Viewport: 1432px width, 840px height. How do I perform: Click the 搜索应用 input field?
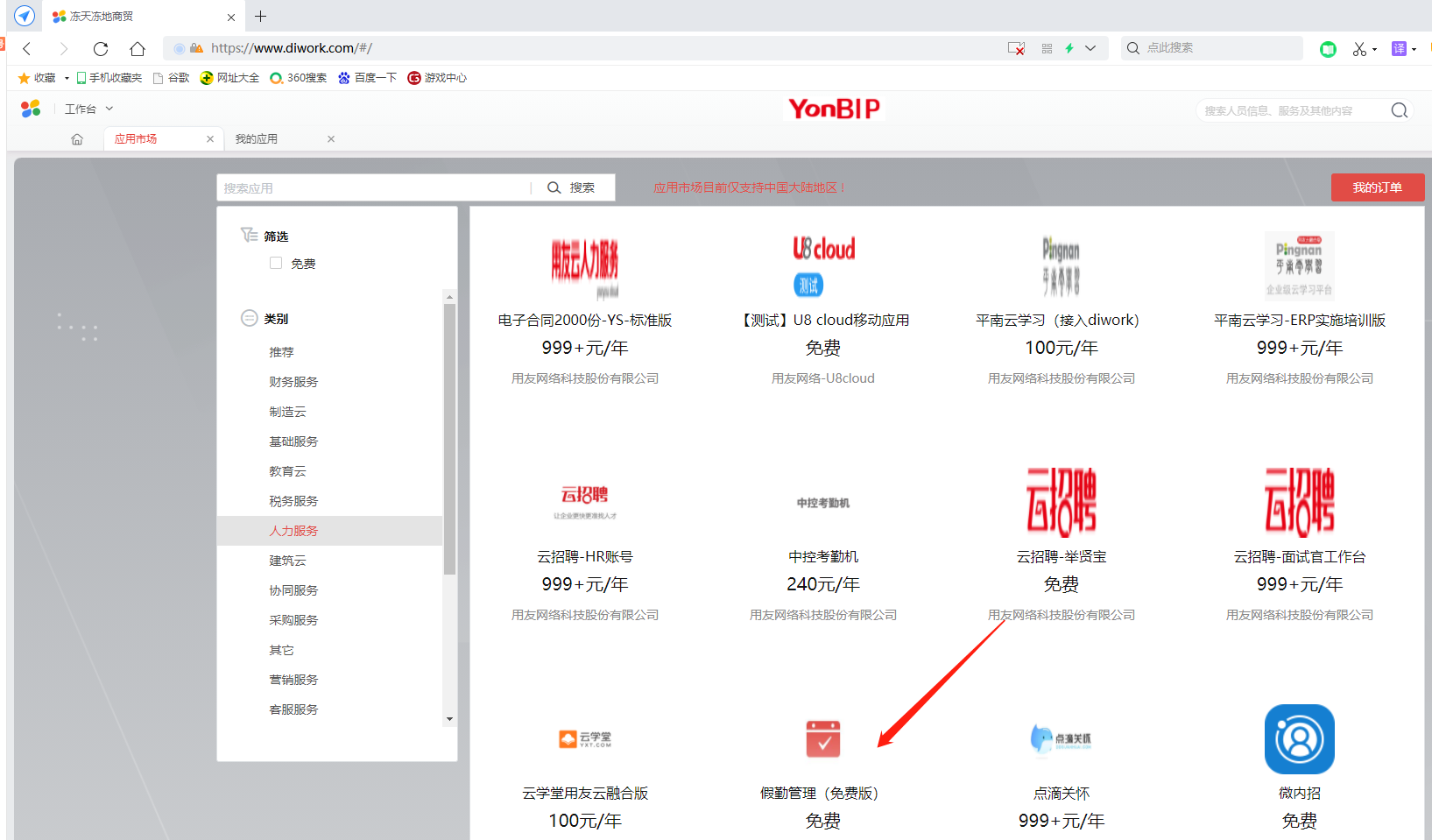[x=373, y=187]
